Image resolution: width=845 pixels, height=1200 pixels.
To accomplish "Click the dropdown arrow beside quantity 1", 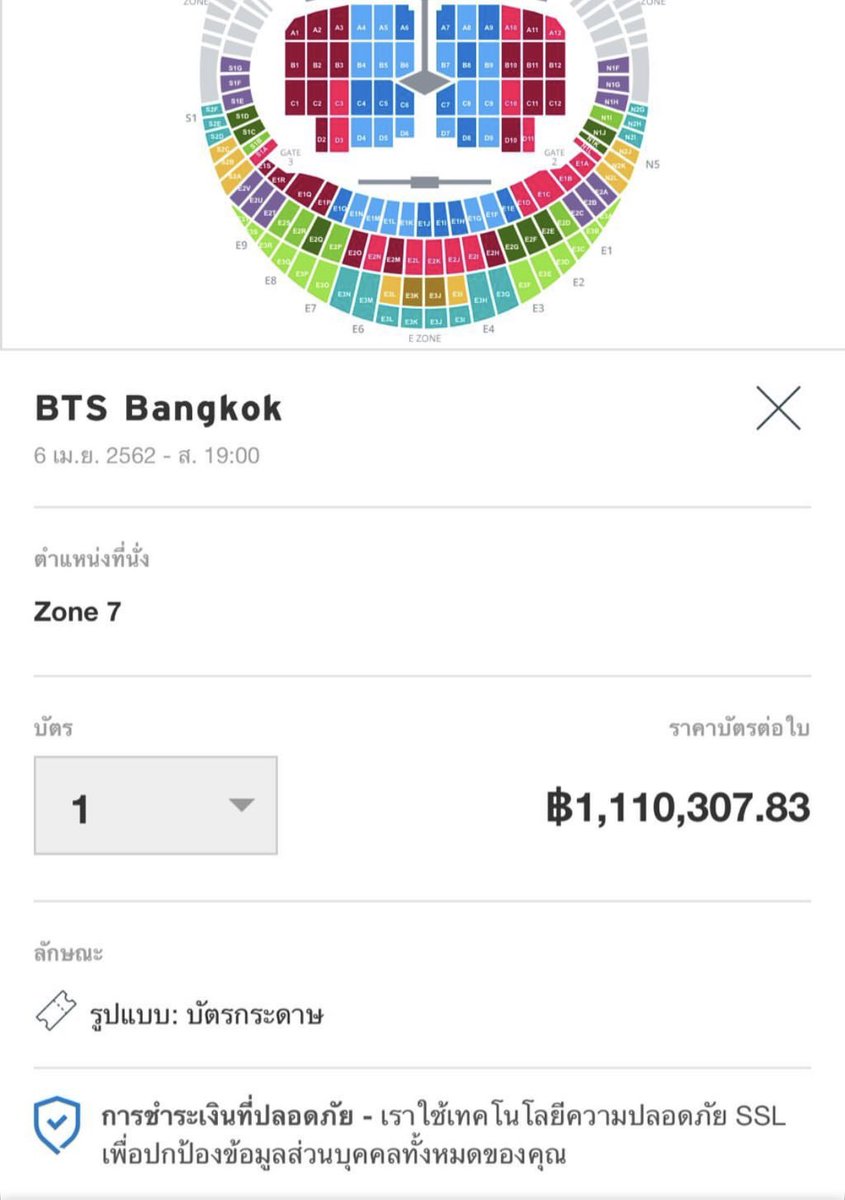I will 241,806.
